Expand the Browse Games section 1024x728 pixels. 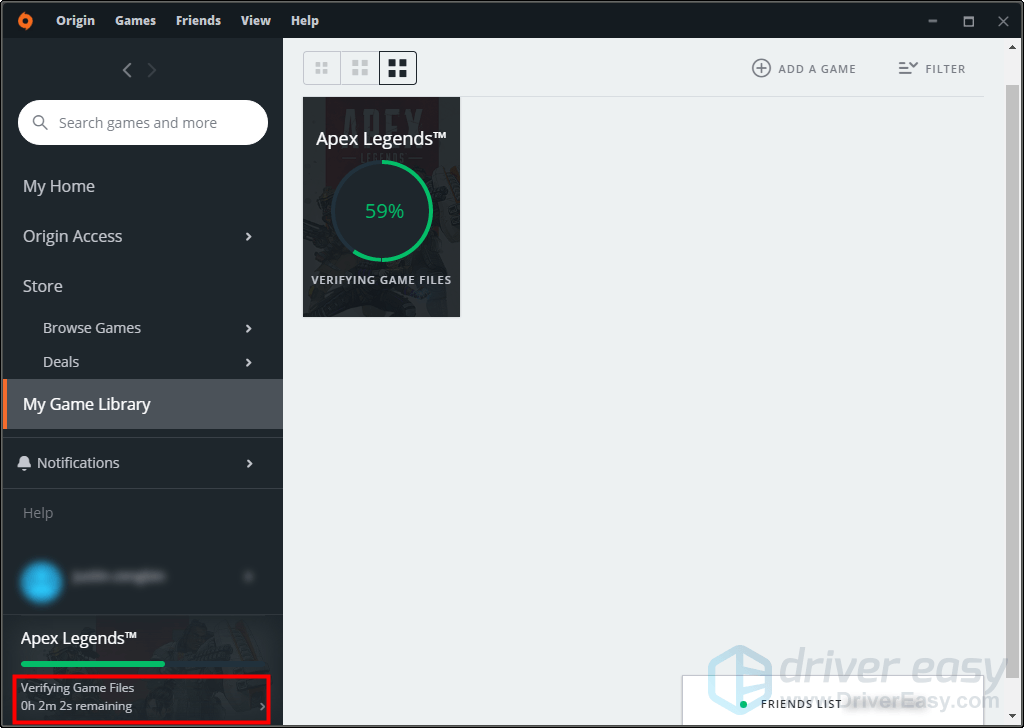tap(248, 327)
